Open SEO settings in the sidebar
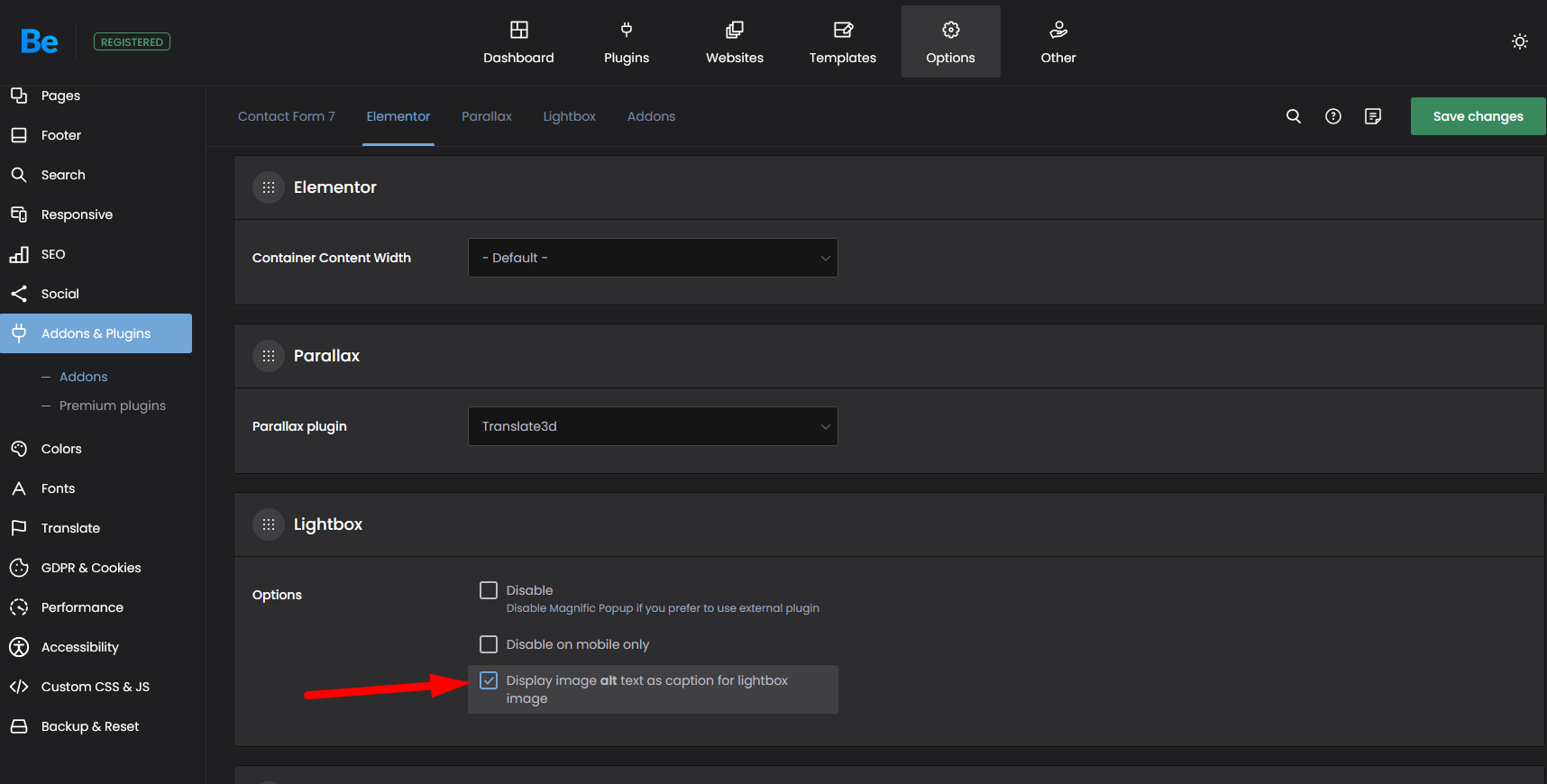 click(96, 254)
